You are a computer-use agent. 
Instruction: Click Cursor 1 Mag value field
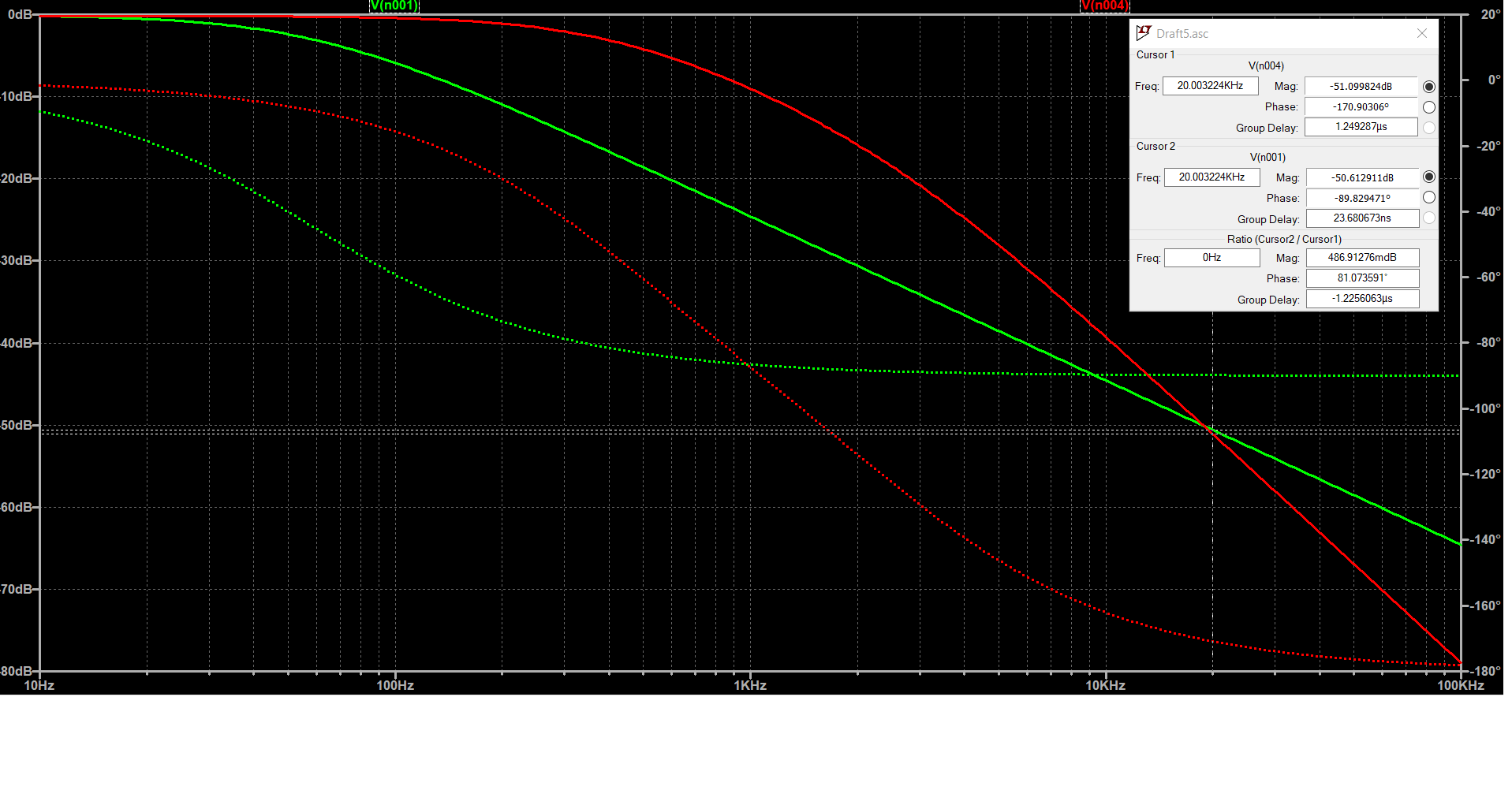[x=1361, y=87]
